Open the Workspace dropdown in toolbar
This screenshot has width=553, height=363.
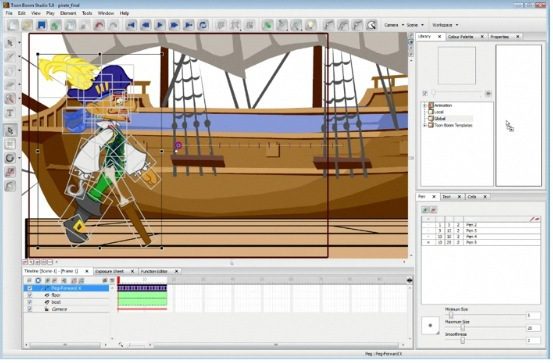tap(445, 25)
